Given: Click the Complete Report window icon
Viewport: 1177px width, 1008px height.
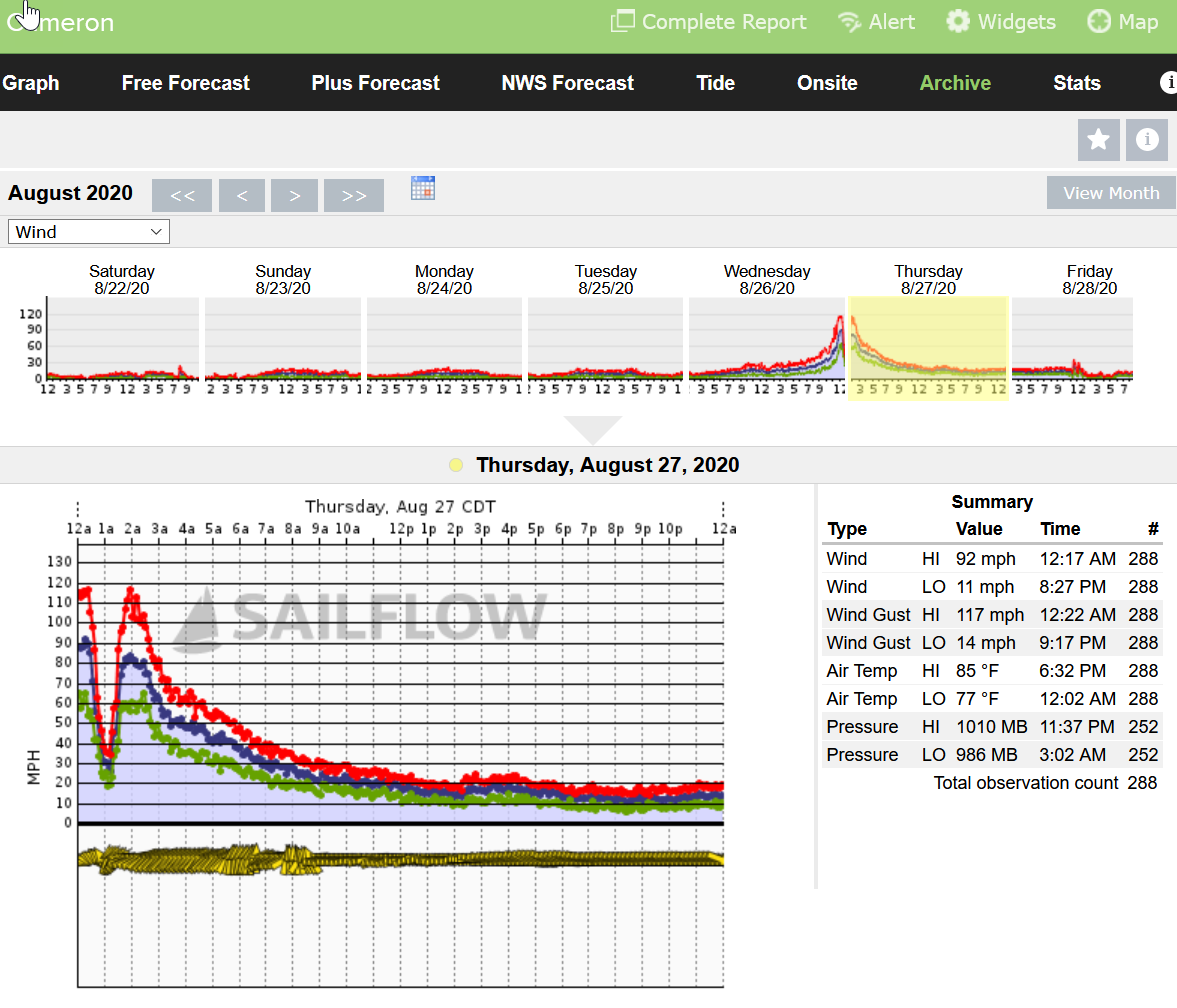Looking at the screenshot, I should pyautogui.click(x=622, y=21).
